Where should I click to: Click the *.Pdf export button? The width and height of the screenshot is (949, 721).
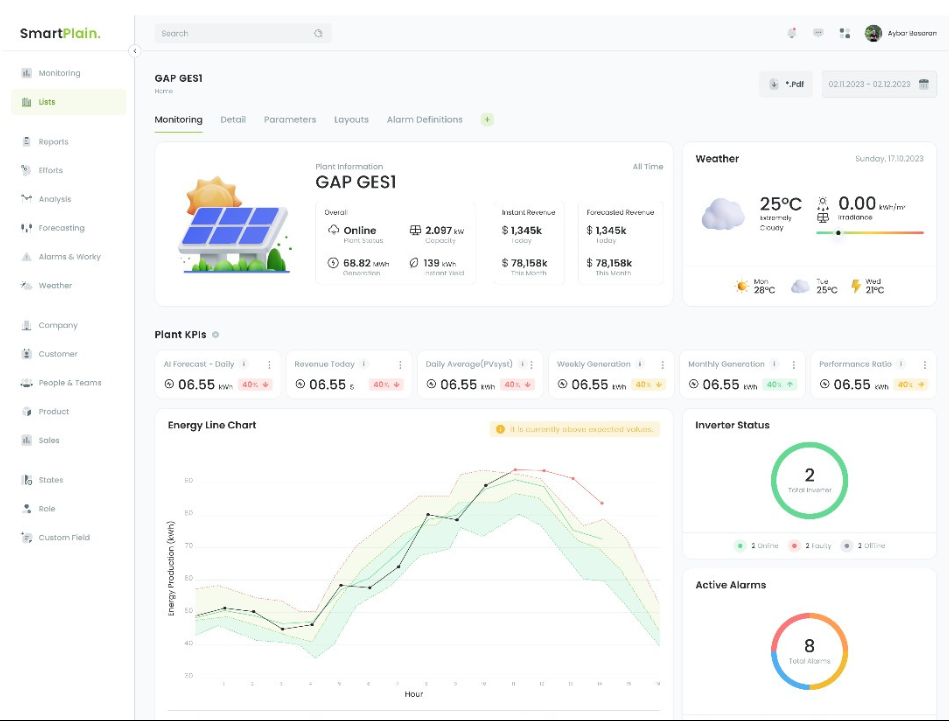click(786, 85)
